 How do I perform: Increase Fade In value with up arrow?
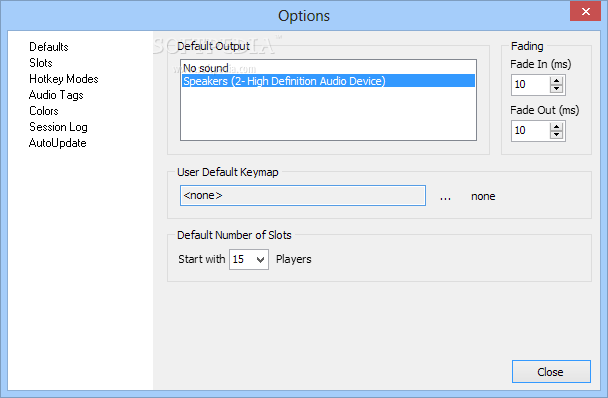pos(556,81)
